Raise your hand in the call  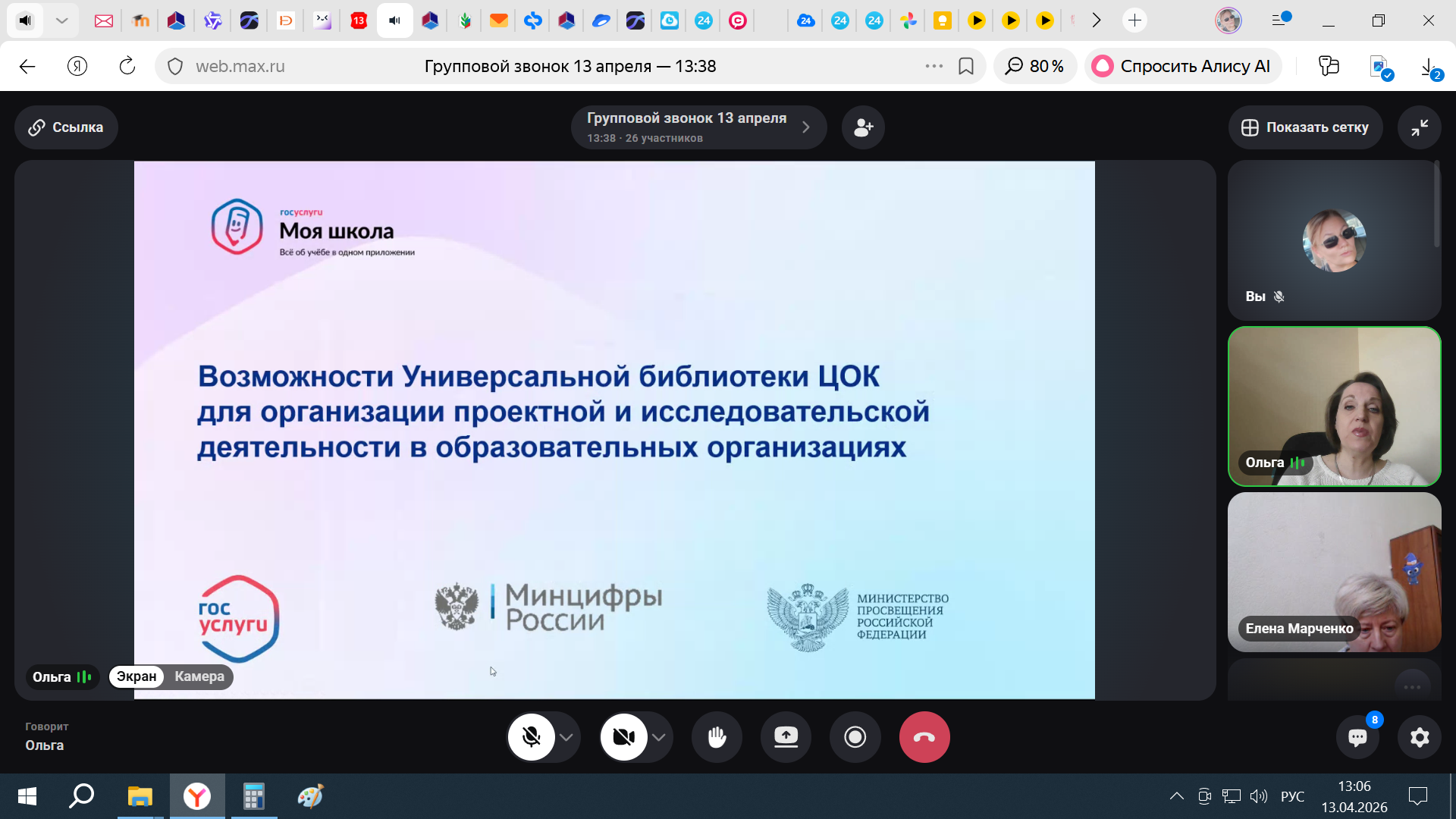coord(717,736)
